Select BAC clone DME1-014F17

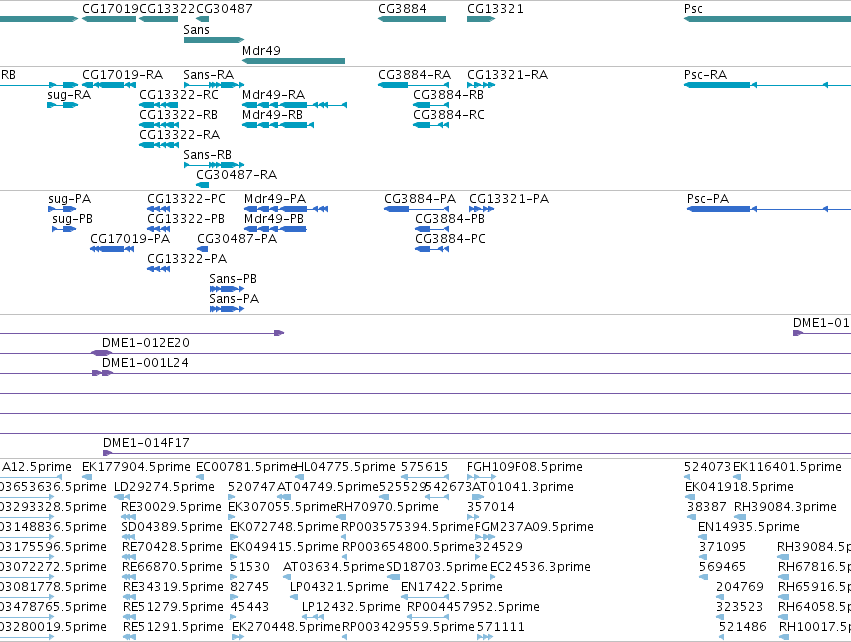click(x=147, y=443)
